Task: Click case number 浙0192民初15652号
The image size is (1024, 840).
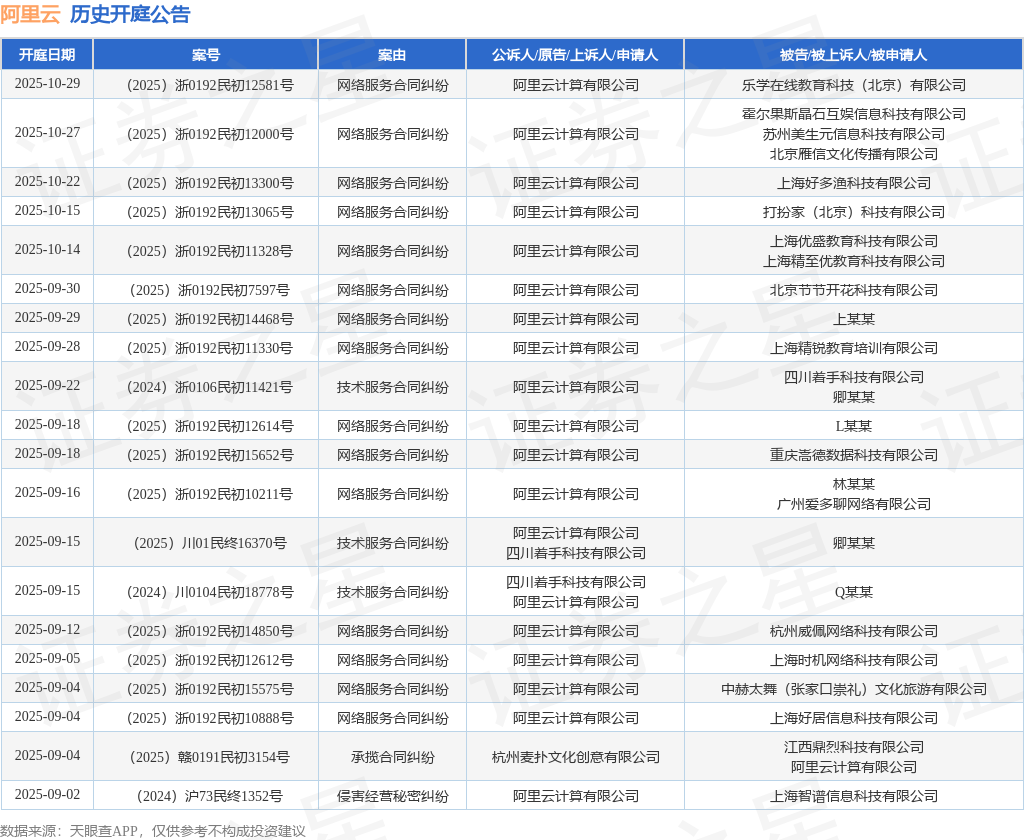Action: coord(210,455)
